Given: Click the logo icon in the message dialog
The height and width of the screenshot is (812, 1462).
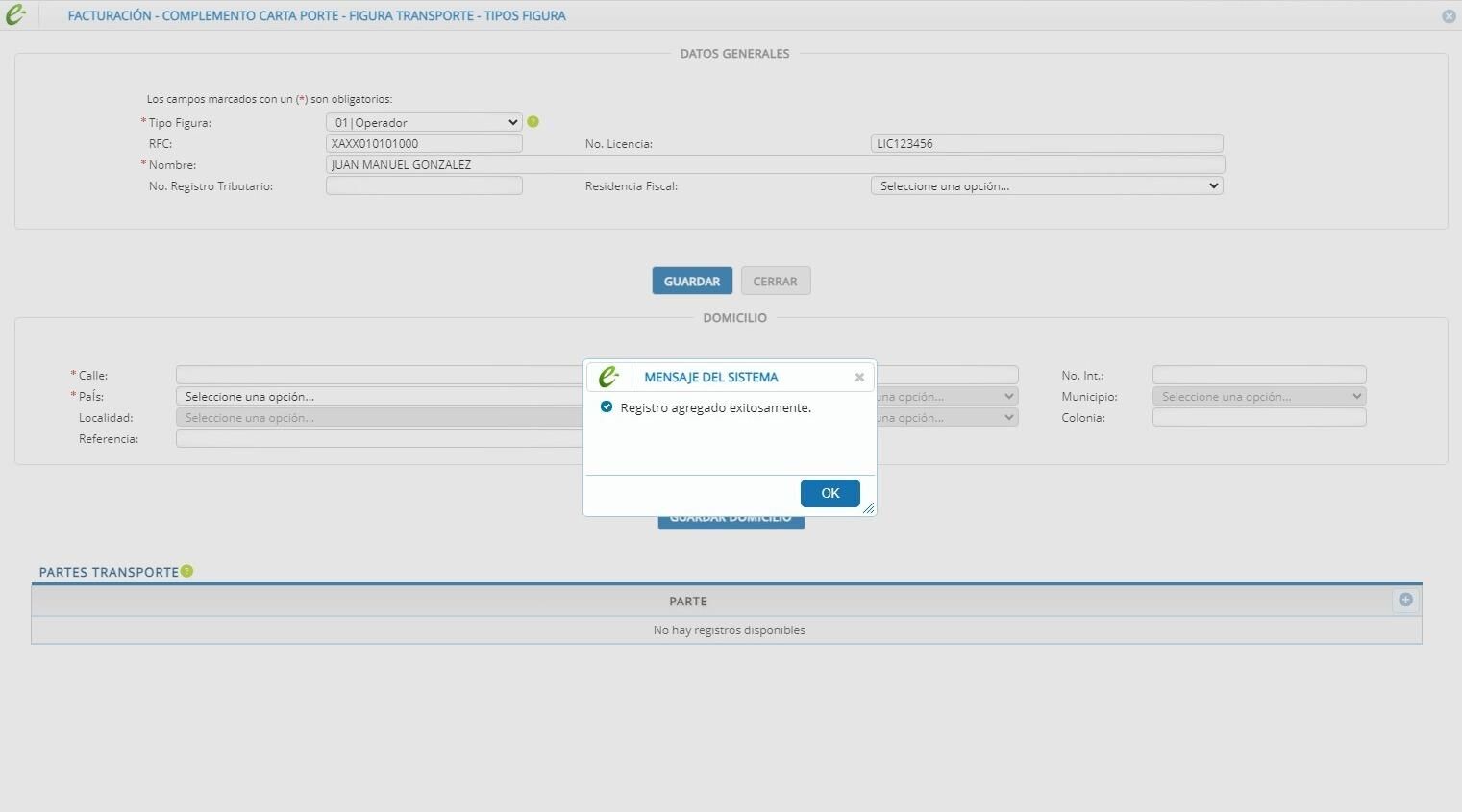Looking at the screenshot, I should pyautogui.click(x=608, y=377).
